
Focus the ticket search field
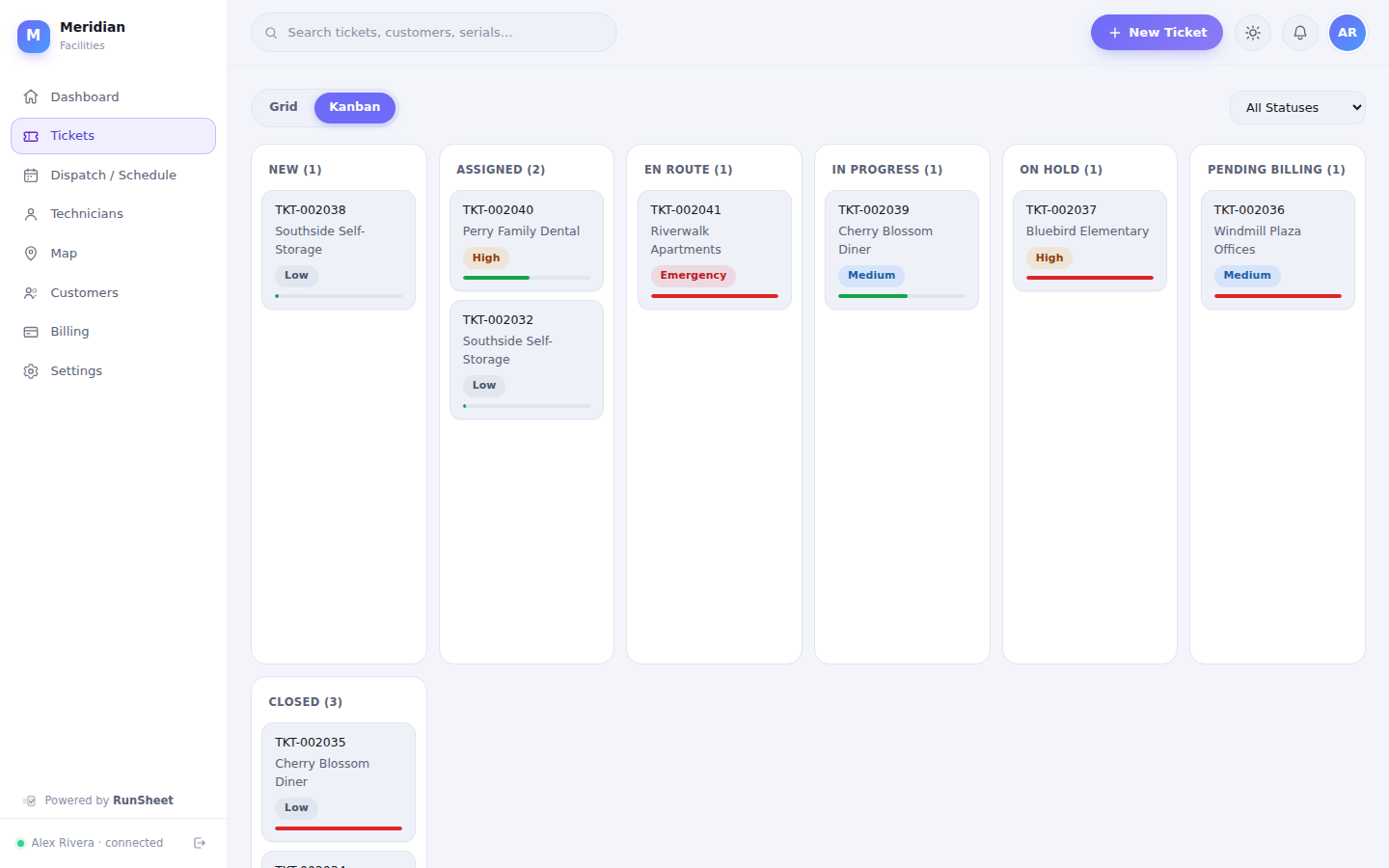[434, 33]
